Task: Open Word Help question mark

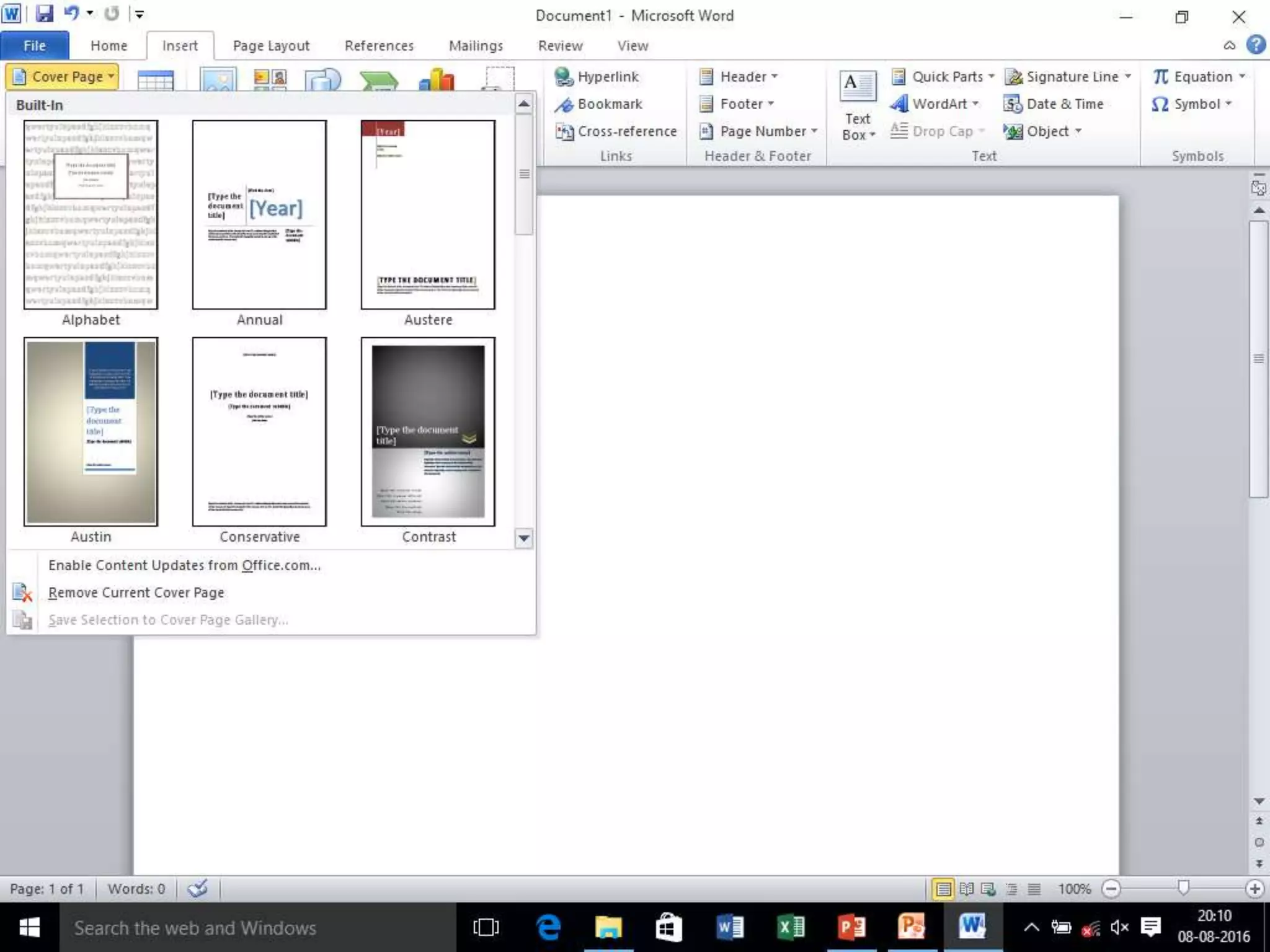Action: pyautogui.click(x=1256, y=45)
